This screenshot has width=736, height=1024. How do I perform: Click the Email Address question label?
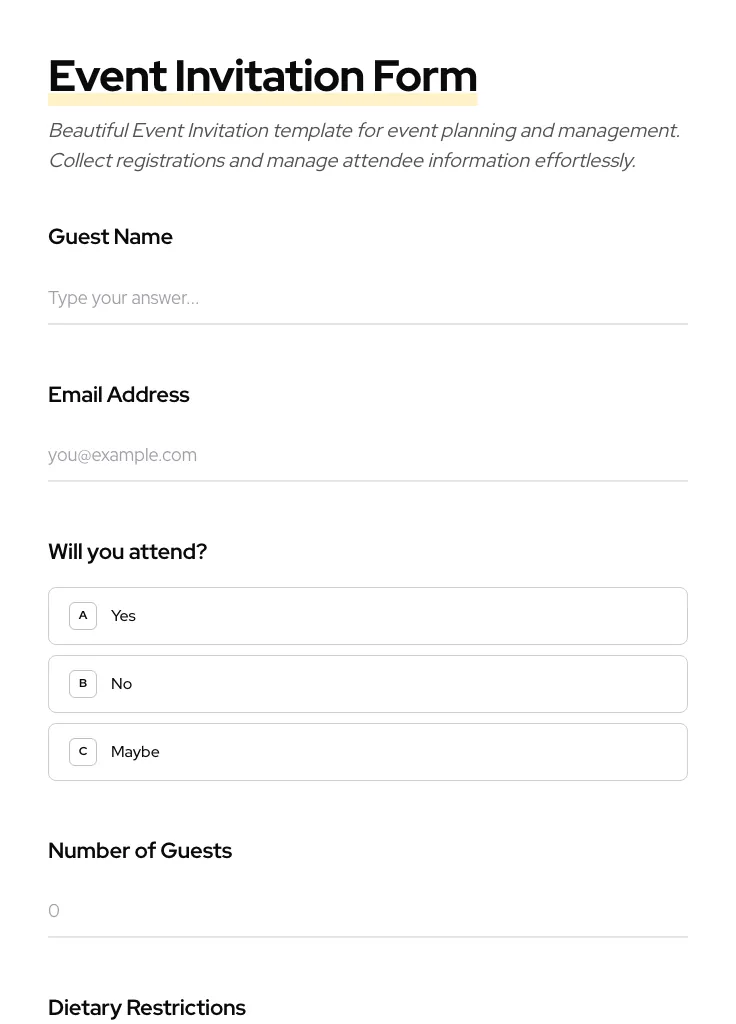pos(118,395)
